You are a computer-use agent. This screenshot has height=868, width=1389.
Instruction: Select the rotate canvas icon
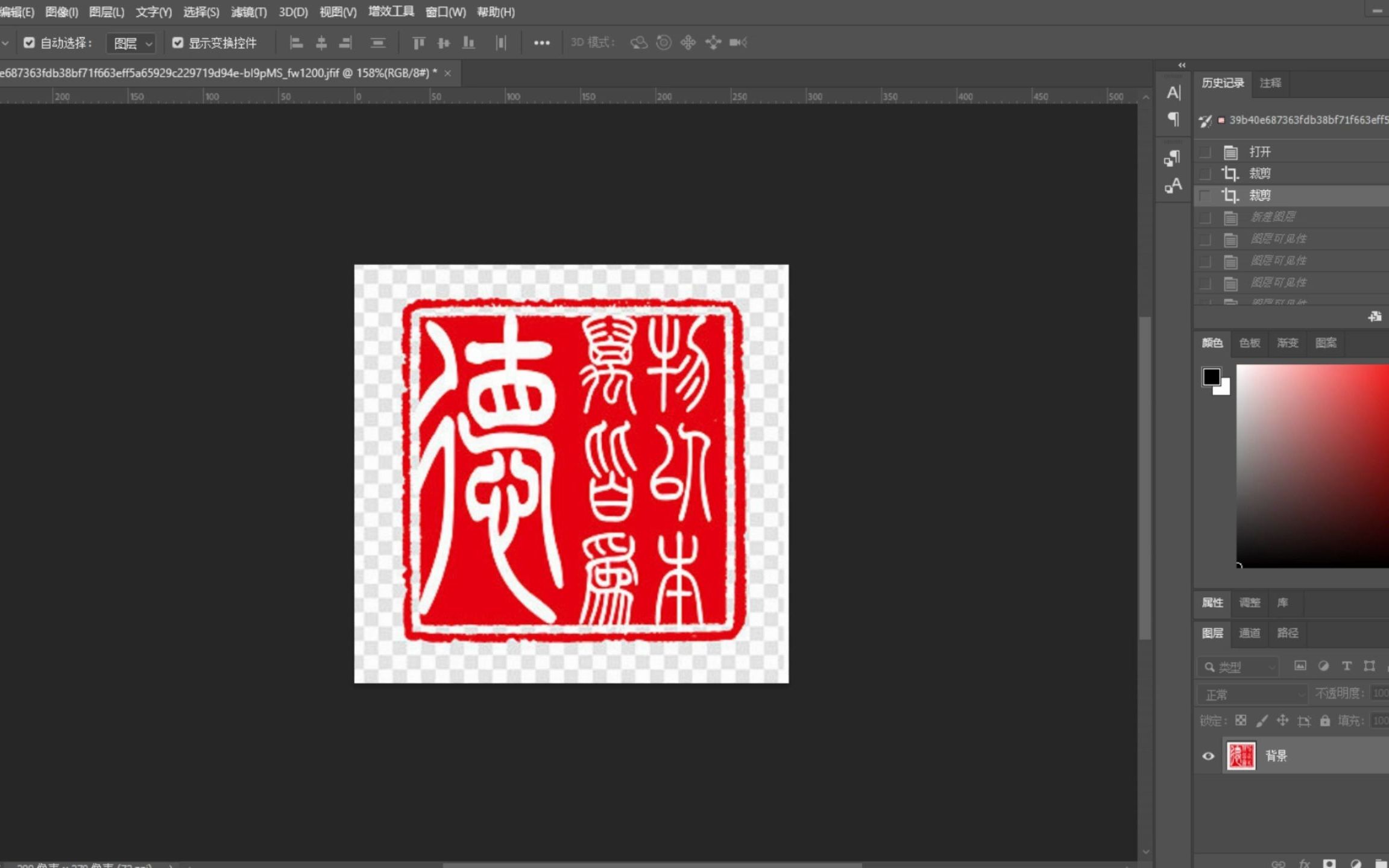[665, 42]
